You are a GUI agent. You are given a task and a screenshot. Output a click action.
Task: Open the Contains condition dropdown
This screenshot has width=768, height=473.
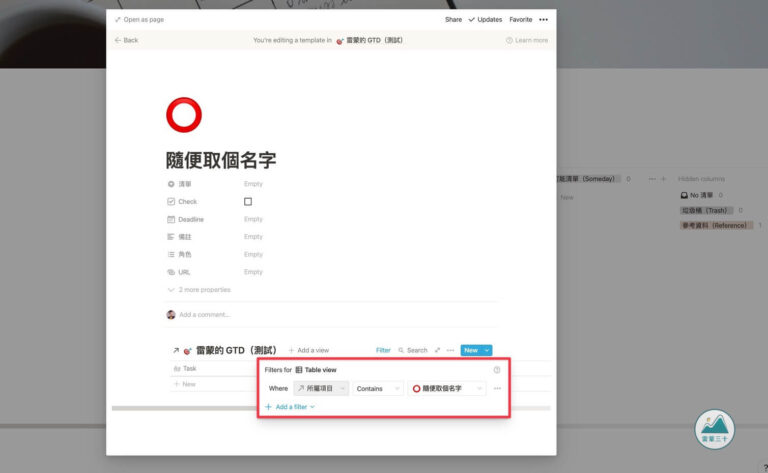378,388
